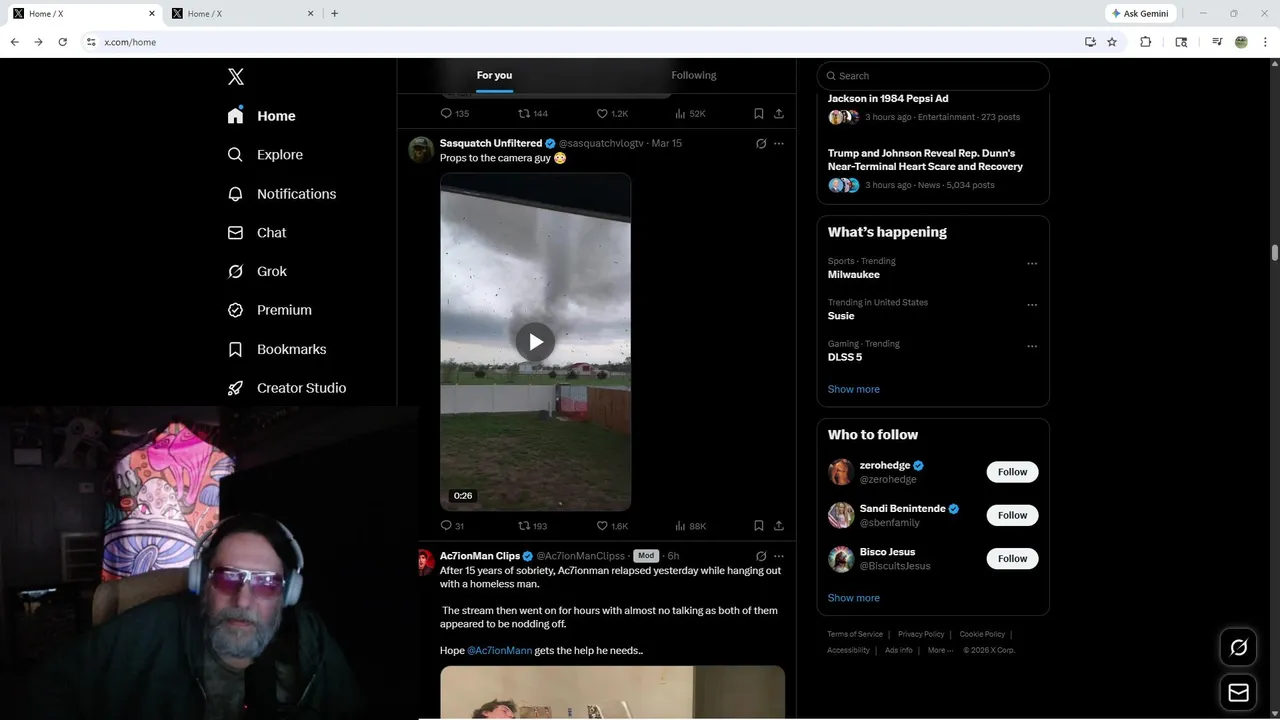The width and height of the screenshot is (1280, 720).
Task: Open Bookmarks in the sidebar
Action: pos(277,349)
